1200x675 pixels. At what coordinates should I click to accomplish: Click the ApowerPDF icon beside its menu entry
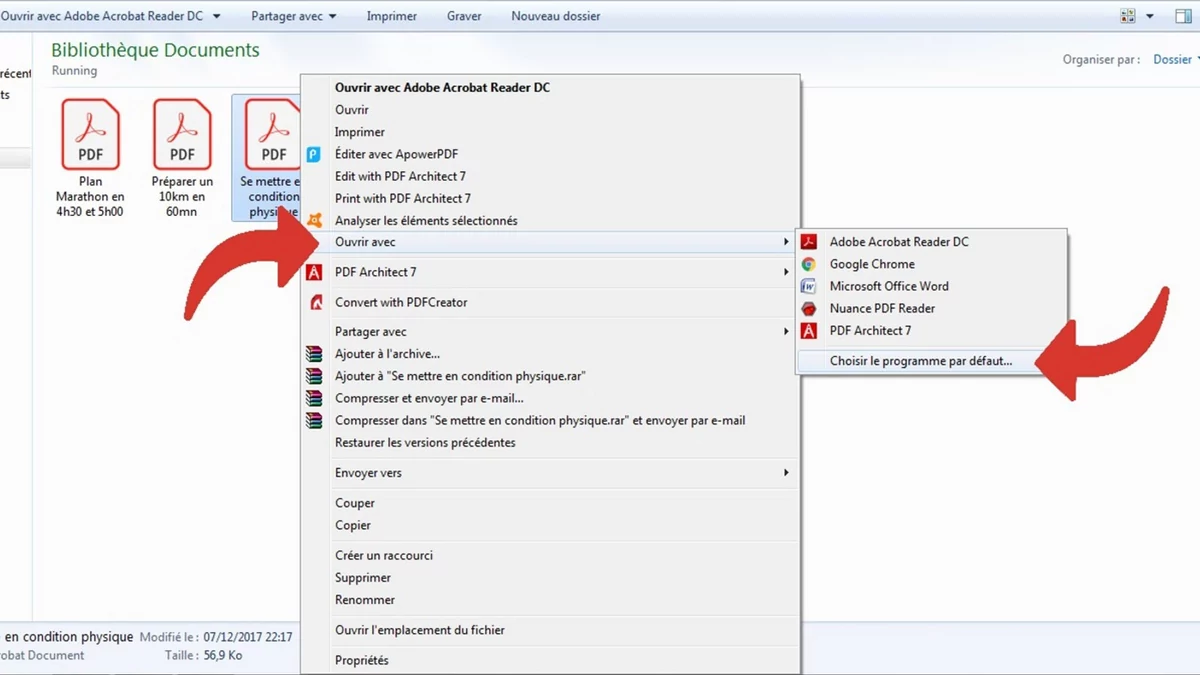coord(314,154)
